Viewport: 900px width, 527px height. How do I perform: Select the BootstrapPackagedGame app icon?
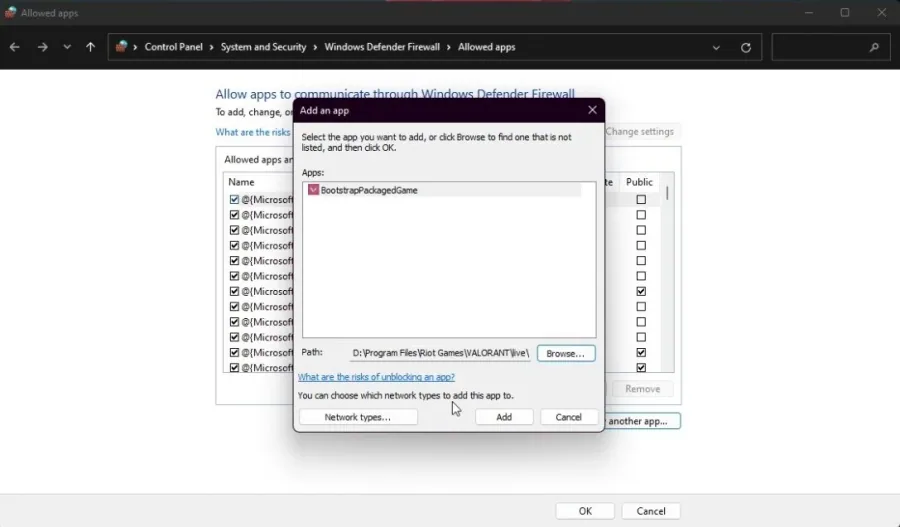pyautogui.click(x=313, y=190)
